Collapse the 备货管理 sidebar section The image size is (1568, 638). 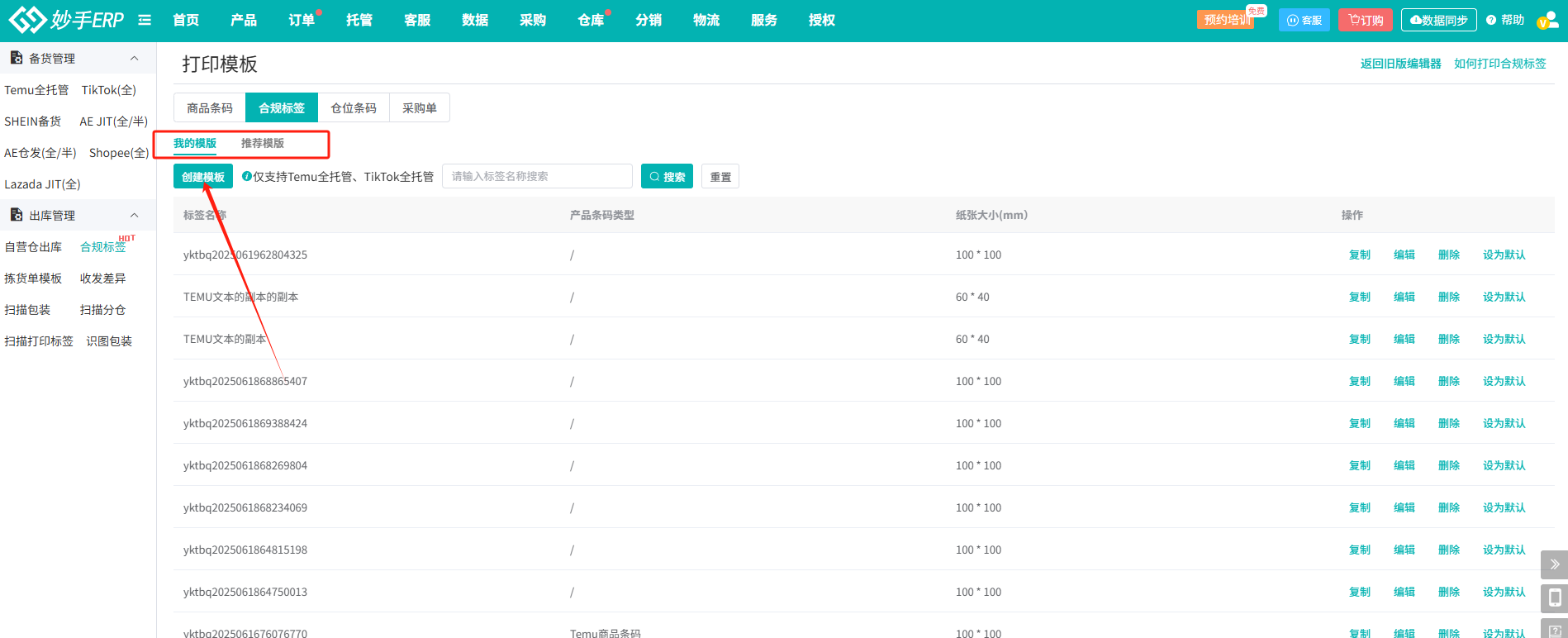click(135, 59)
